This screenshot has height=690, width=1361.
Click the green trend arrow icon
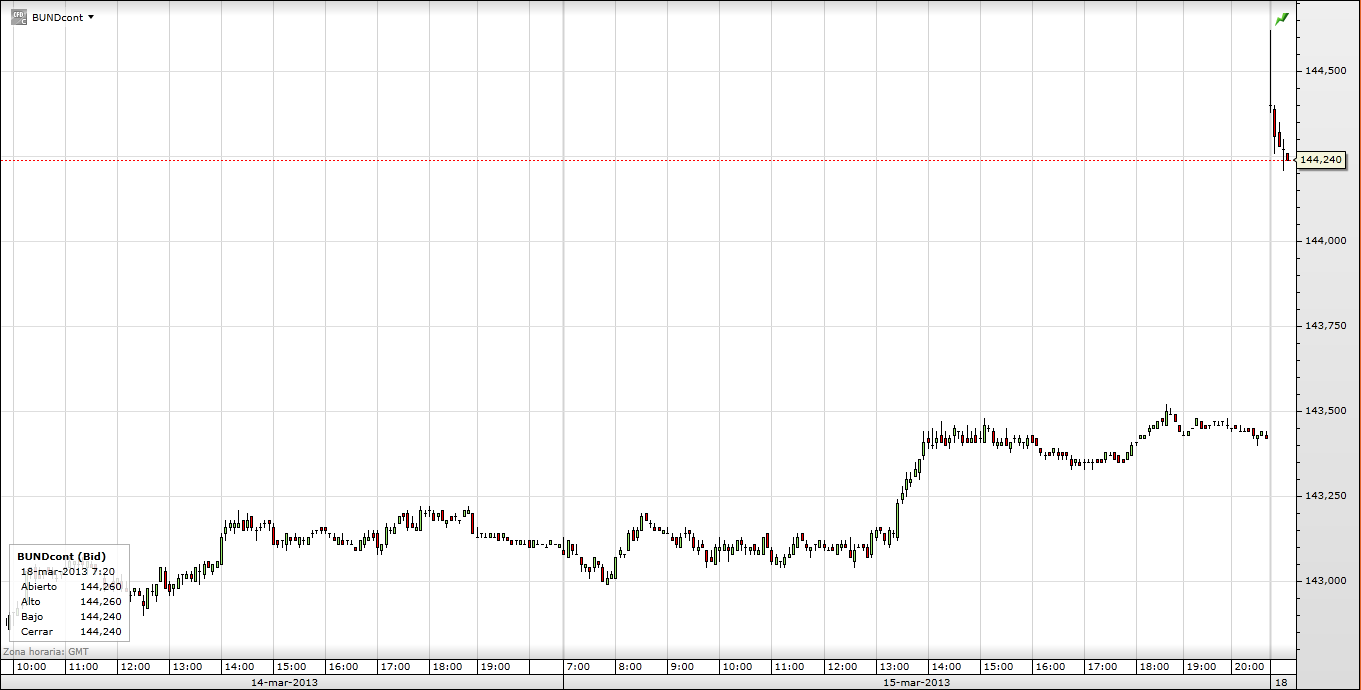click(1282, 19)
